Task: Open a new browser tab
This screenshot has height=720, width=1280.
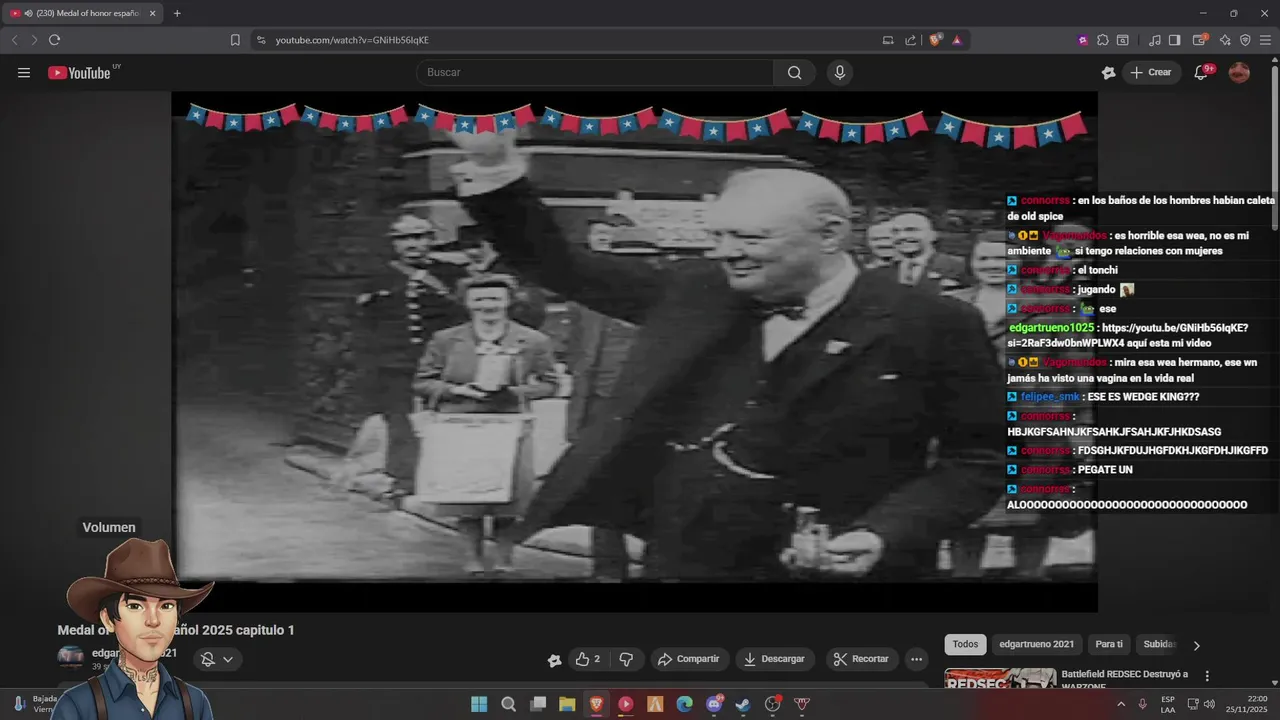Action: point(177,13)
